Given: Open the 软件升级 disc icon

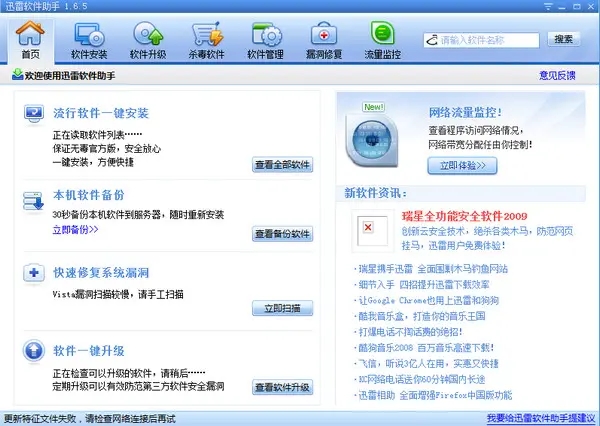Looking at the screenshot, I should pos(148,34).
